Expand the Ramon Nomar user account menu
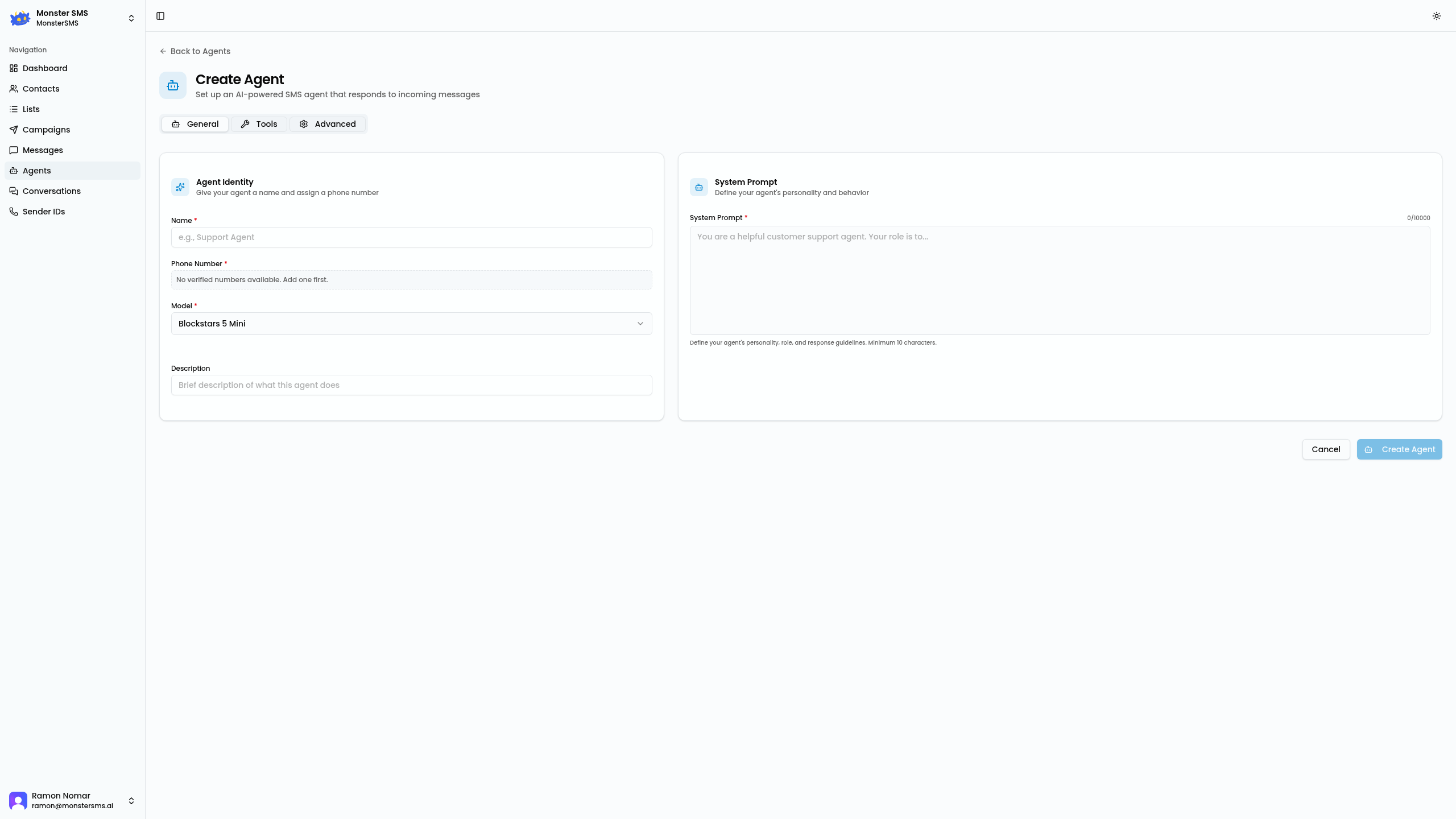 131,801
